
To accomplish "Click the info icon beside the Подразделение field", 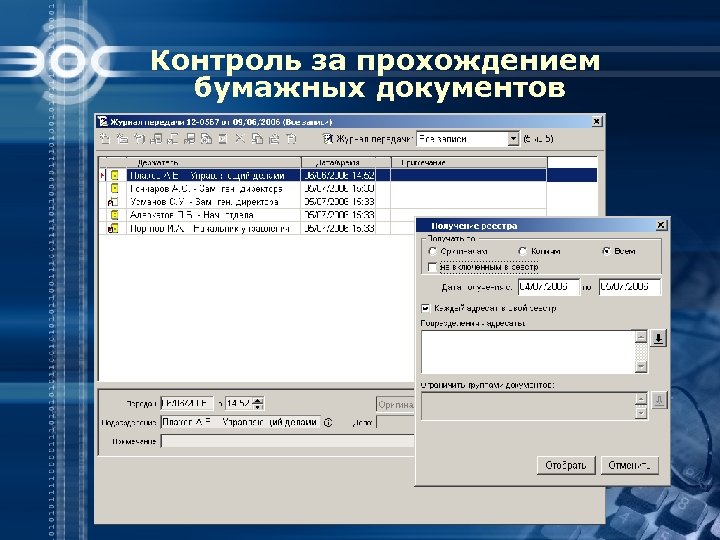I will point(328,422).
